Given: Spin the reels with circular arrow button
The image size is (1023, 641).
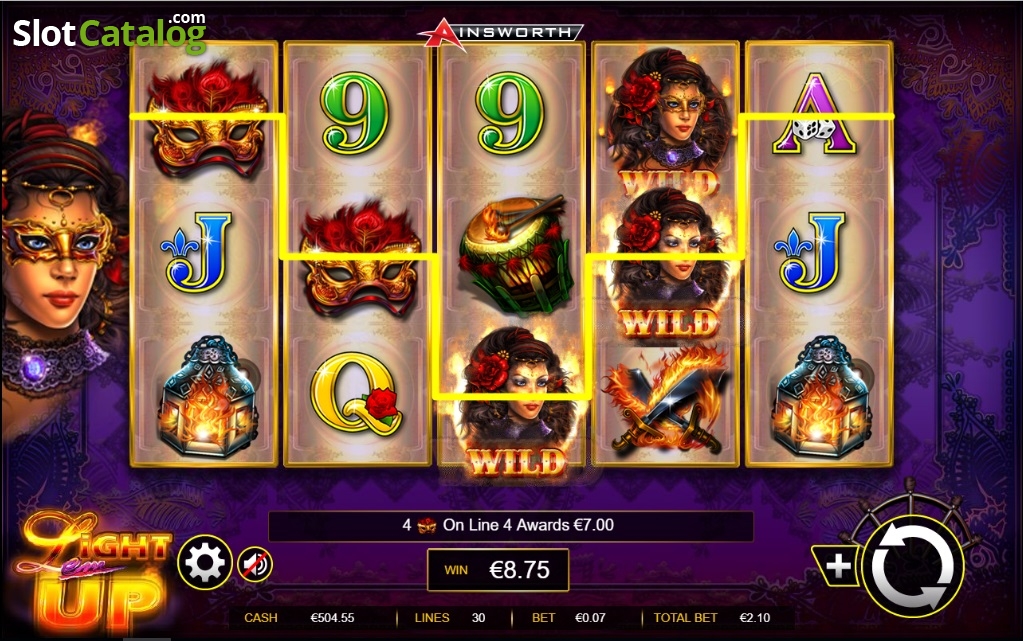Looking at the screenshot, I should pyautogui.click(x=912, y=567).
